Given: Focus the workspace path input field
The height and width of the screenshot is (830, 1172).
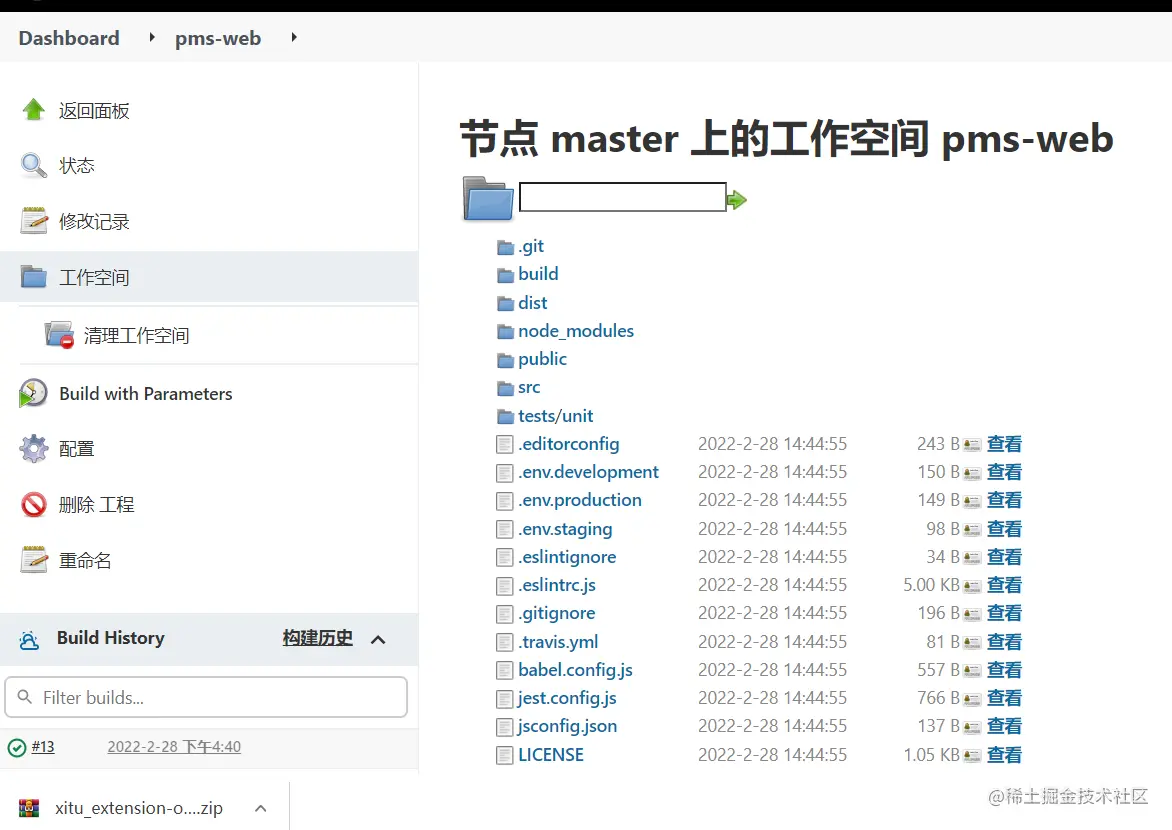Looking at the screenshot, I should [x=623, y=197].
